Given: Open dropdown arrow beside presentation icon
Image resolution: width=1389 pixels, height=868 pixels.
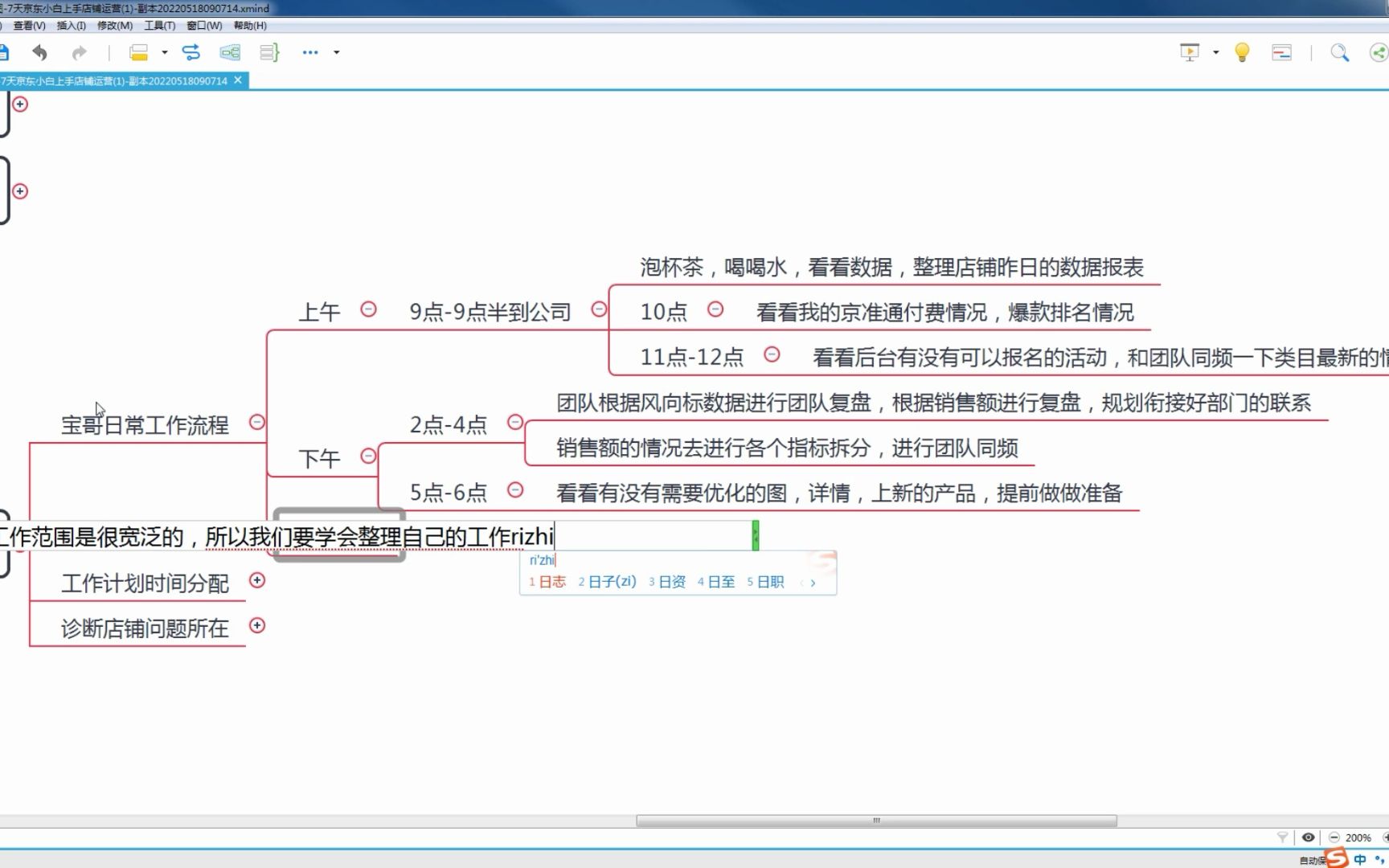Looking at the screenshot, I should tap(1215, 53).
